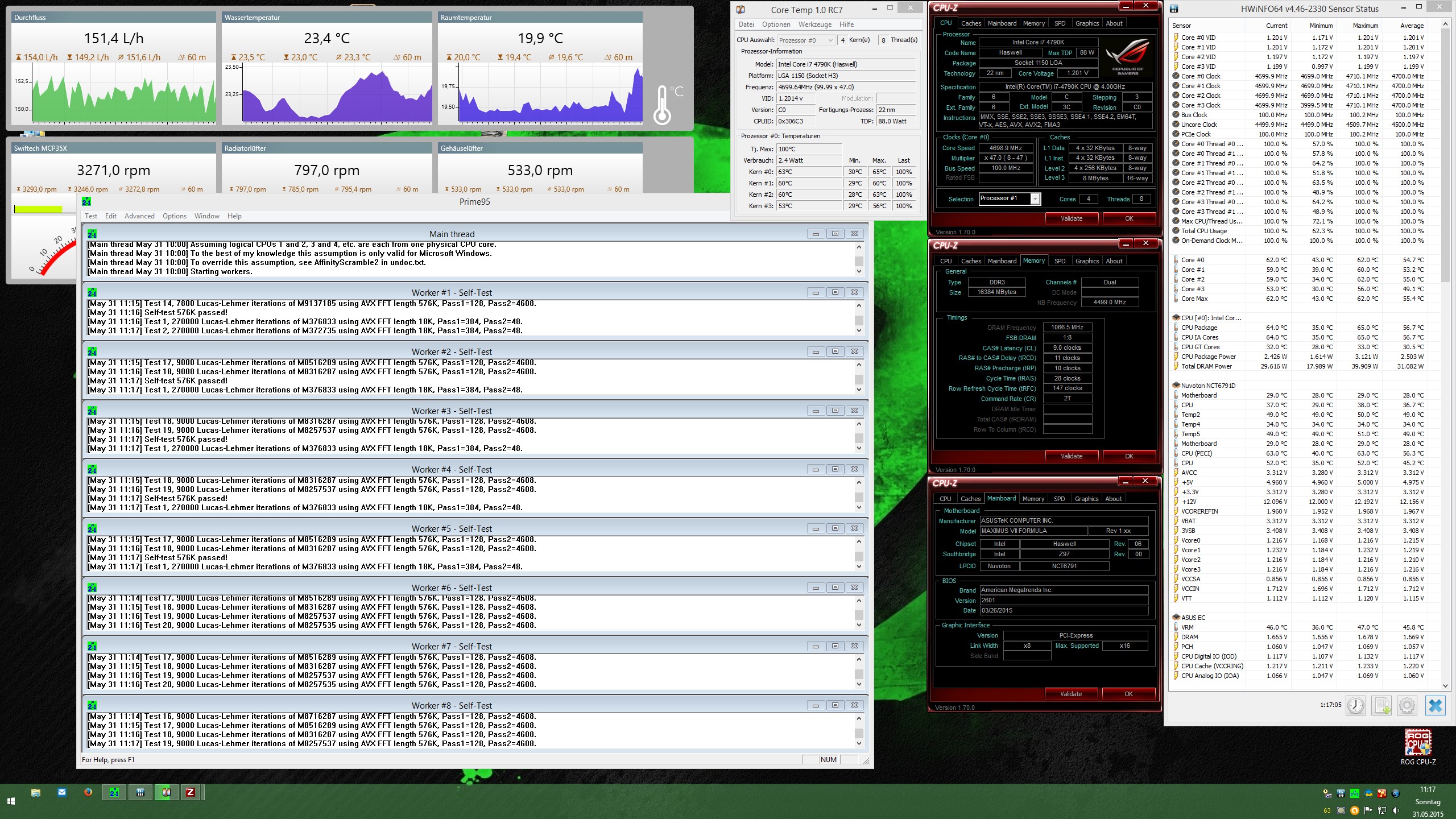Open the Werkzeuge menu in Core Temp
This screenshot has width=1456, height=819.
tap(815, 24)
